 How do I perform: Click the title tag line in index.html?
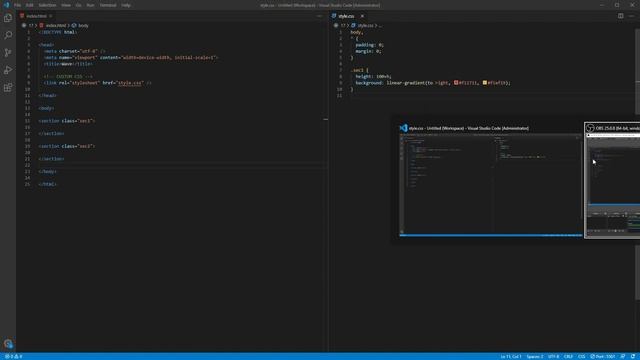(x=68, y=64)
